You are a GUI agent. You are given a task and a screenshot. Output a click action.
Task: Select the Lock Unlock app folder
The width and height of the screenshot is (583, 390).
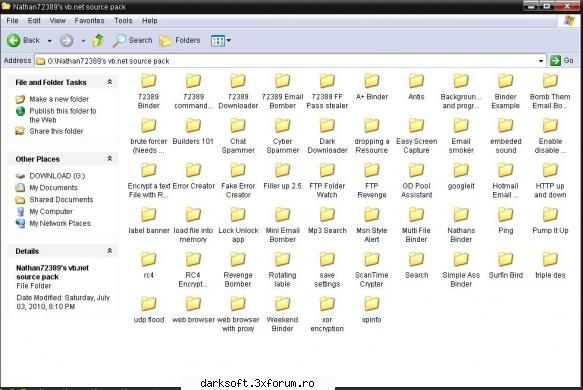(x=238, y=225)
